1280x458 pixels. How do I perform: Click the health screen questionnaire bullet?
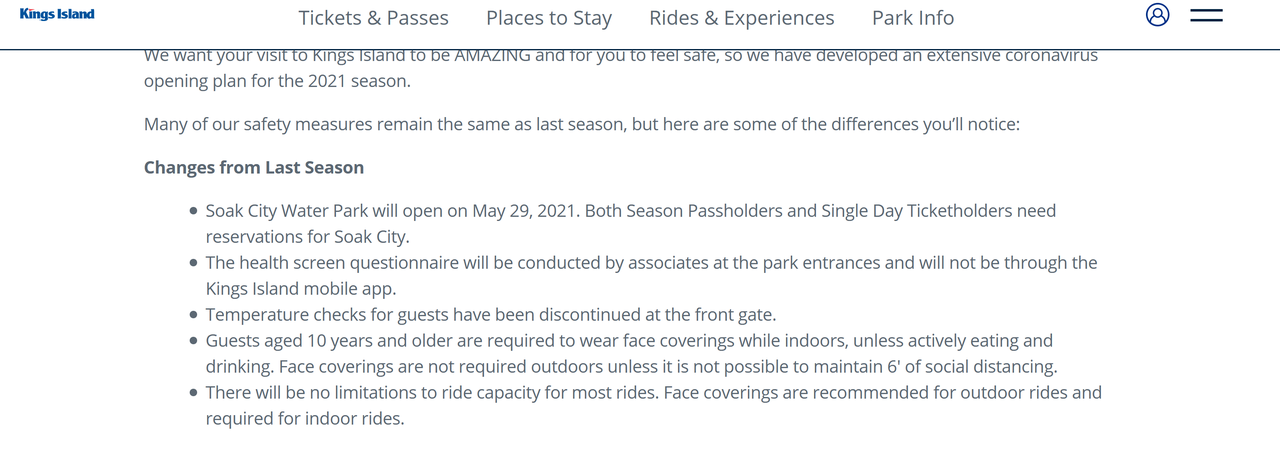(650, 263)
